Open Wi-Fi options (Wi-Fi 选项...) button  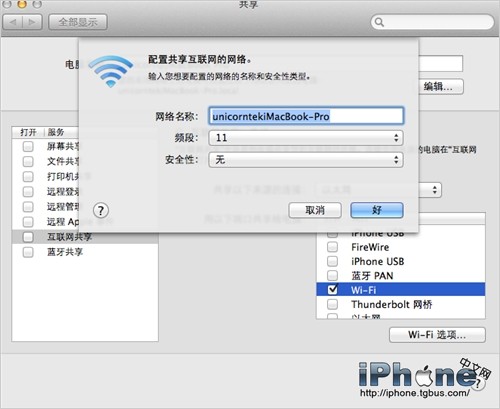click(437, 335)
